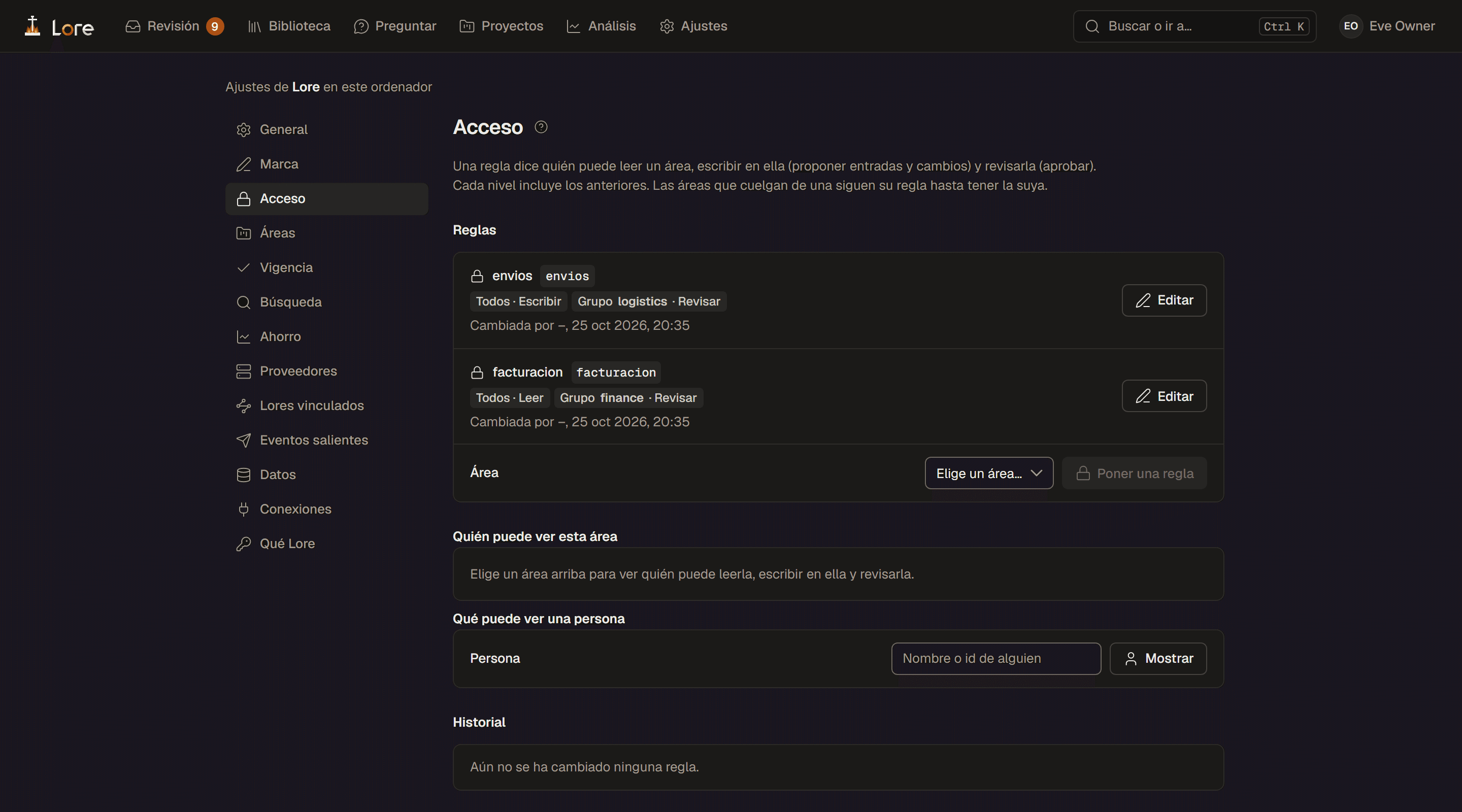Click the Grupo finance · Revisar tag

[x=628, y=398]
